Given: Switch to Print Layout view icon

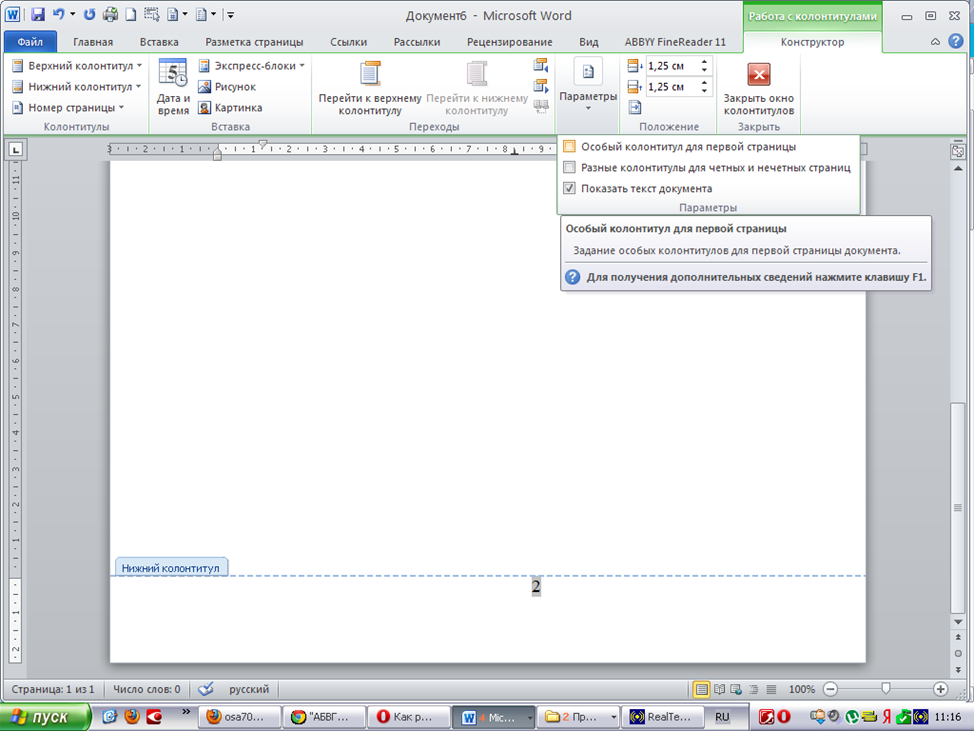Looking at the screenshot, I should [x=701, y=689].
